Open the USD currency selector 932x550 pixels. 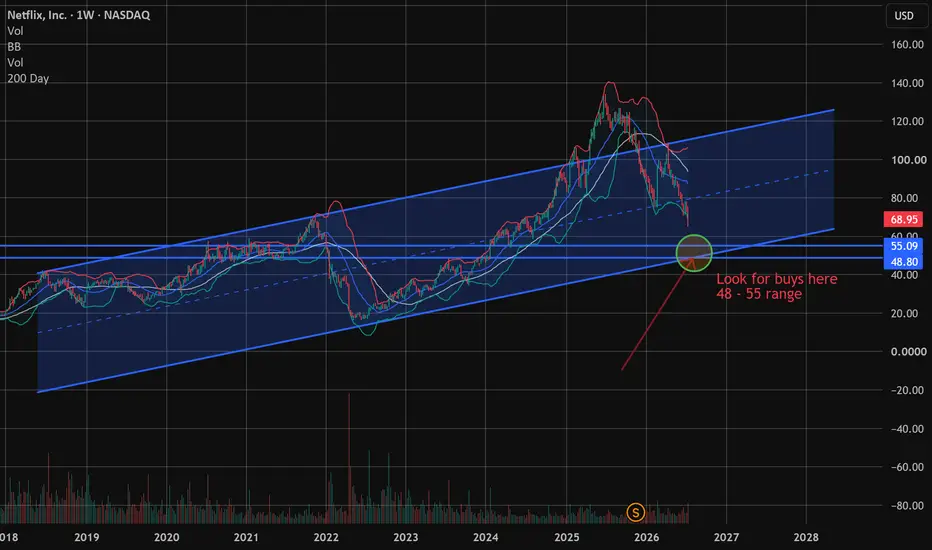(904, 15)
